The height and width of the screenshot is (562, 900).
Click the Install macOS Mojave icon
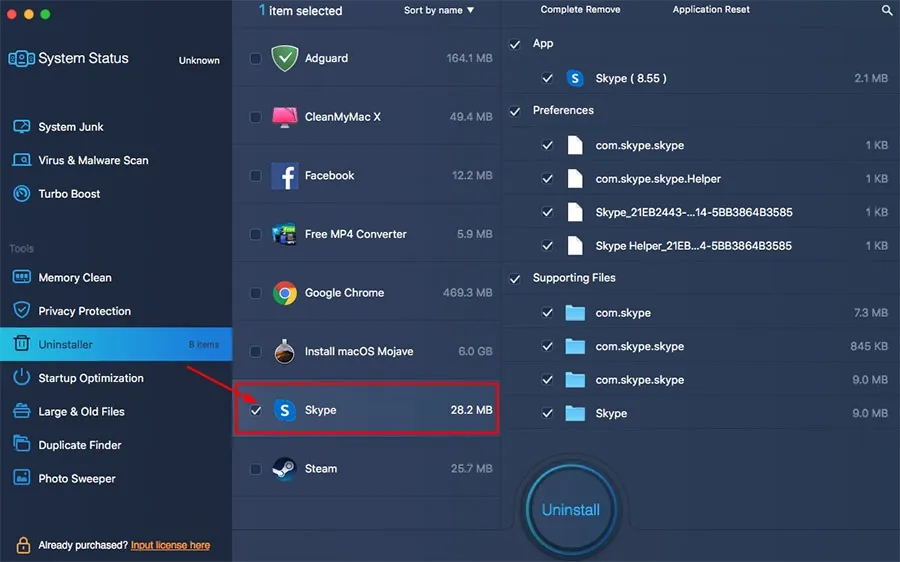tap(284, 351)
